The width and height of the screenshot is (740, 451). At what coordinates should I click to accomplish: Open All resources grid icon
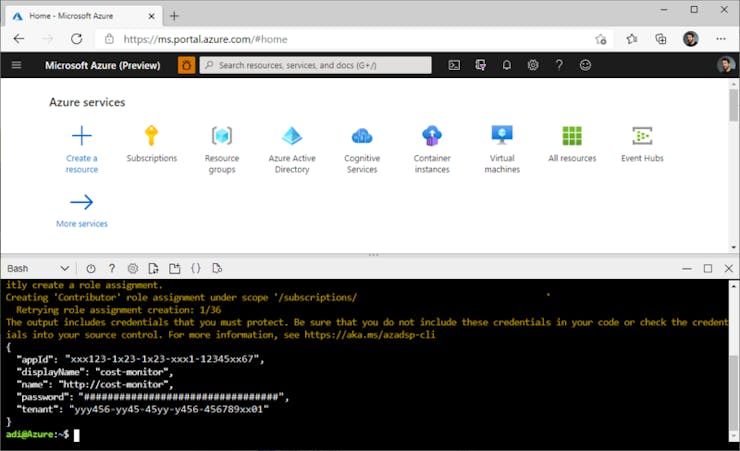[572, 136]
